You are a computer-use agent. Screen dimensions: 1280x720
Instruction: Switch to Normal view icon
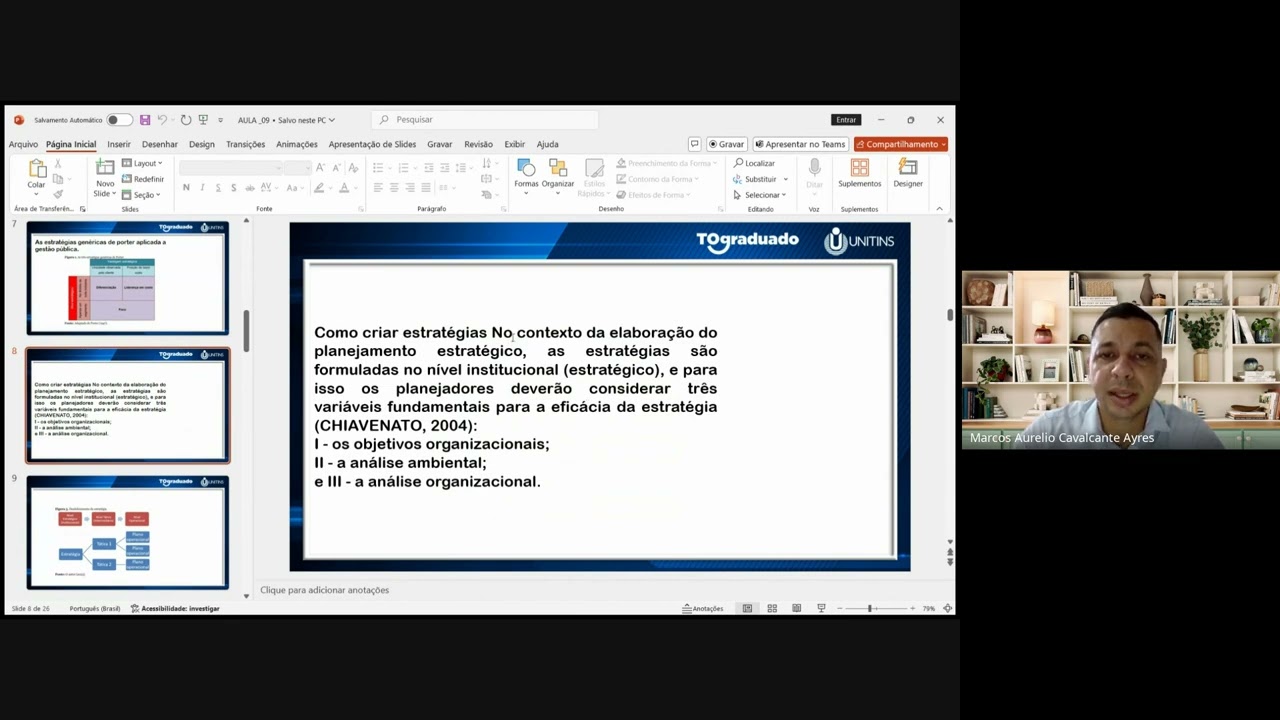click(747, 608)
